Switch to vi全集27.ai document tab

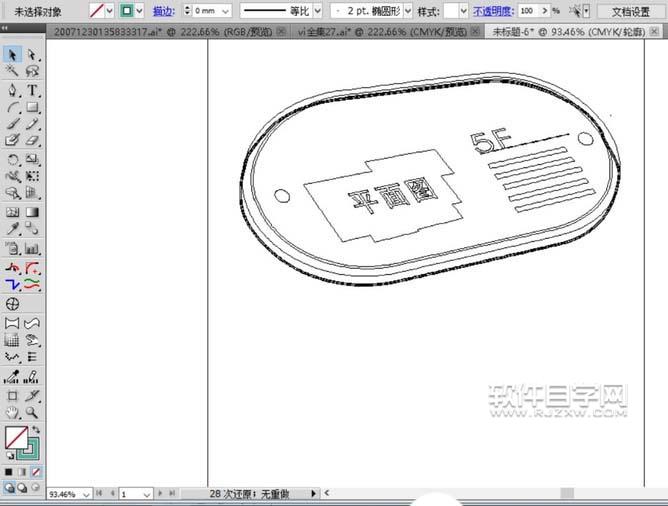(382, 32)
